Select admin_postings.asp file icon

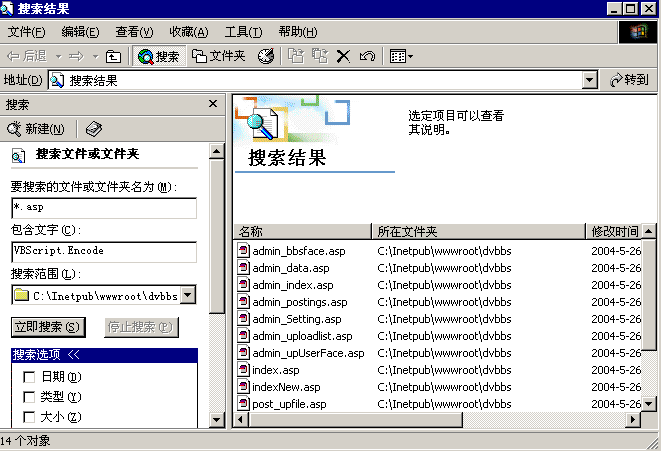[x=243, y=301]
